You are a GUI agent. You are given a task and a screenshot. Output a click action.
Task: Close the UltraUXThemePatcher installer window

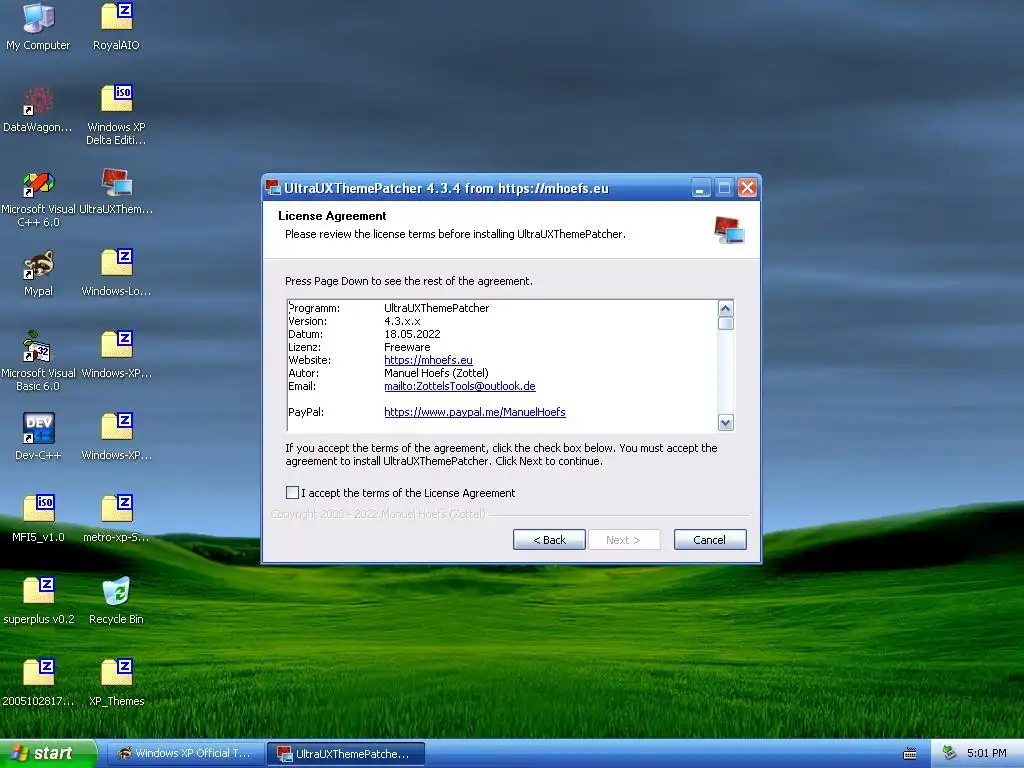(x=747, y=188)
